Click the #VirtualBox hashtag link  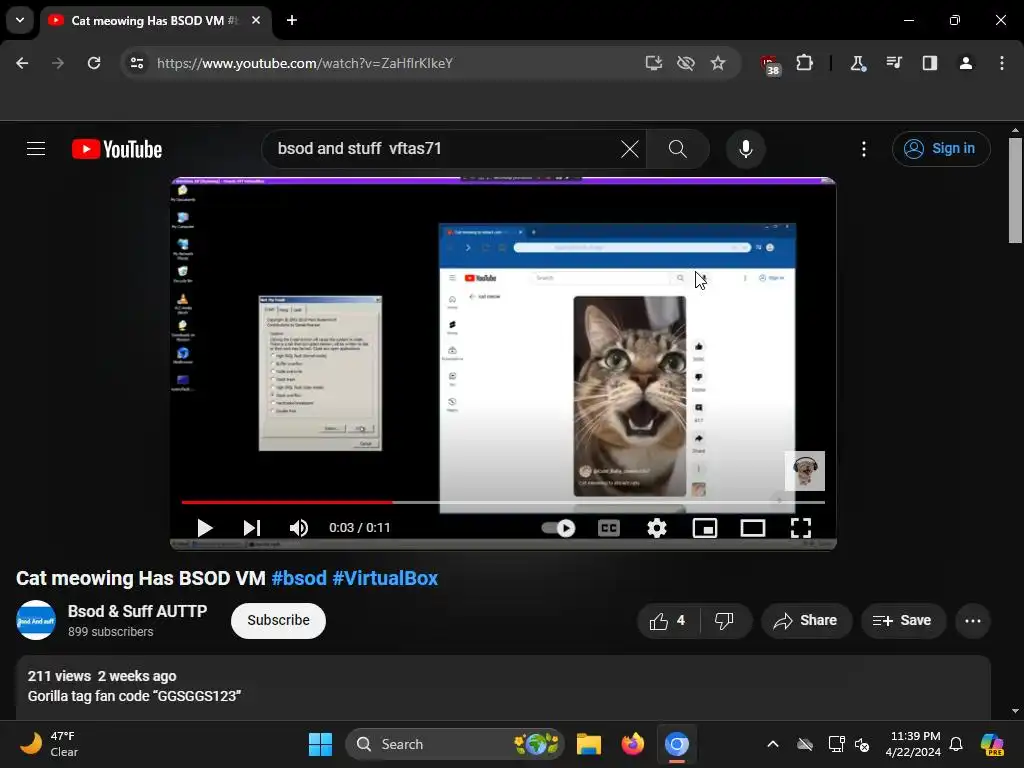click(x=385, y=579)
